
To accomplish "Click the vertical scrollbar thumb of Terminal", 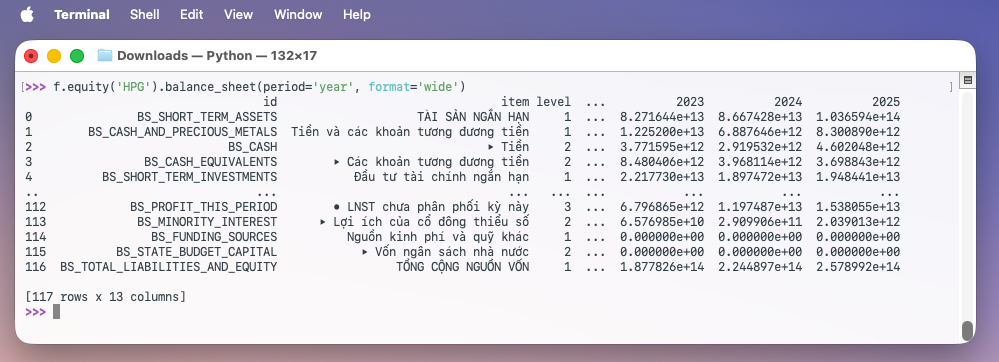I will coord(967,330).
